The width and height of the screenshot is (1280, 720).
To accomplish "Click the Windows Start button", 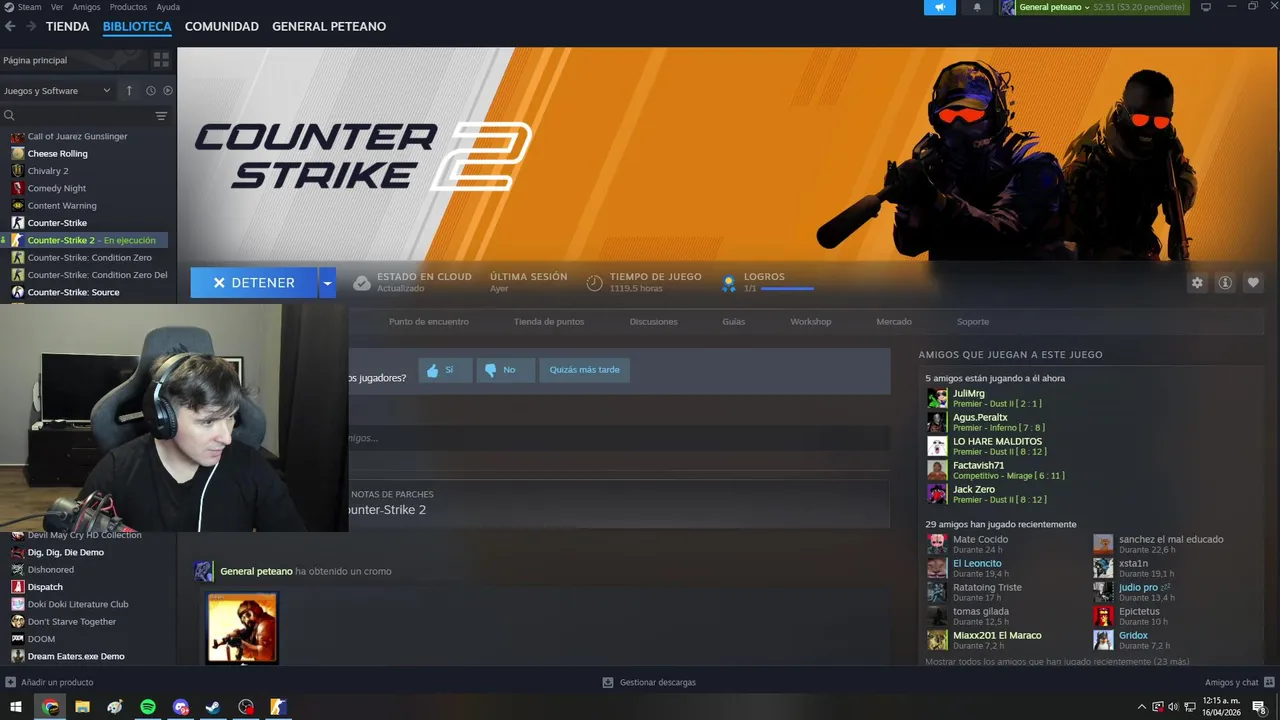I will 16,707.
